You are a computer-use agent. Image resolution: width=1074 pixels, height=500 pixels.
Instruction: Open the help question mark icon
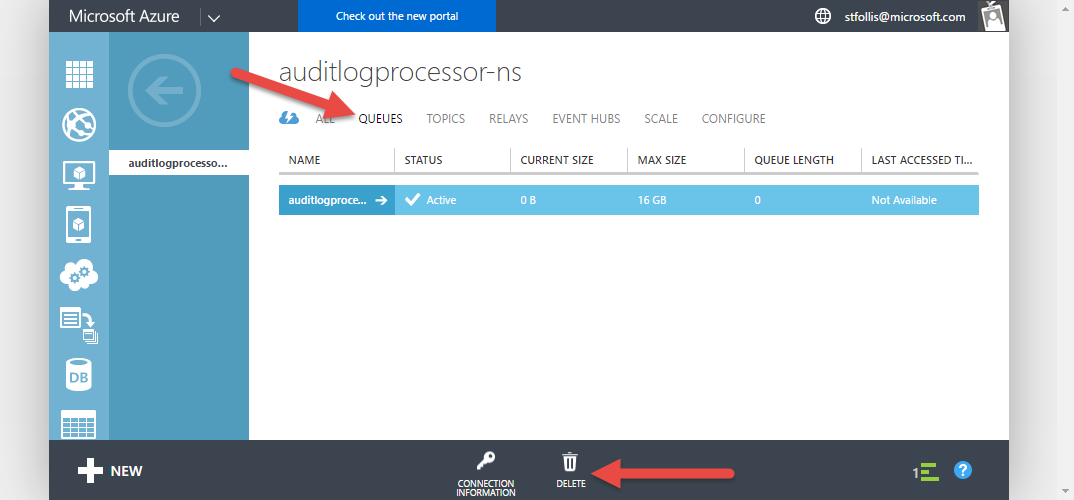click(963, 470)
